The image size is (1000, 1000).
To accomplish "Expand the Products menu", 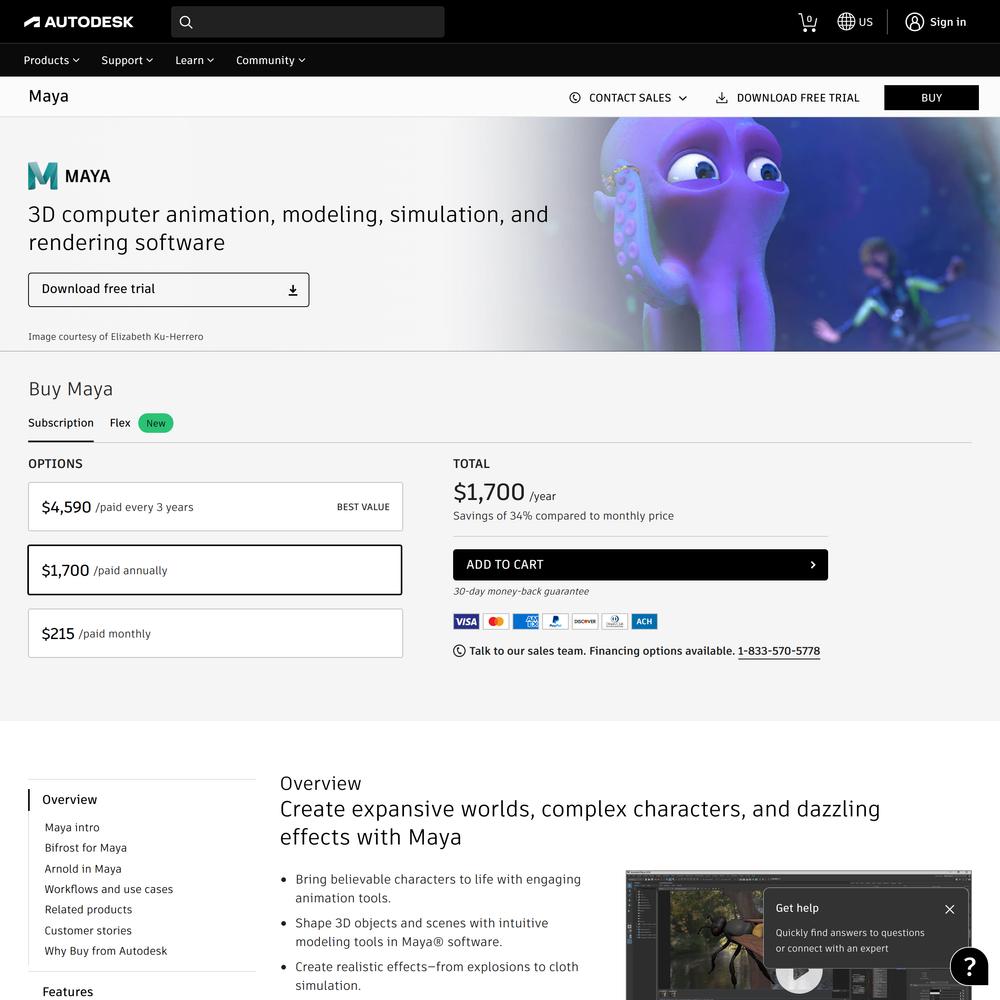I will click(x=52, y=60).
